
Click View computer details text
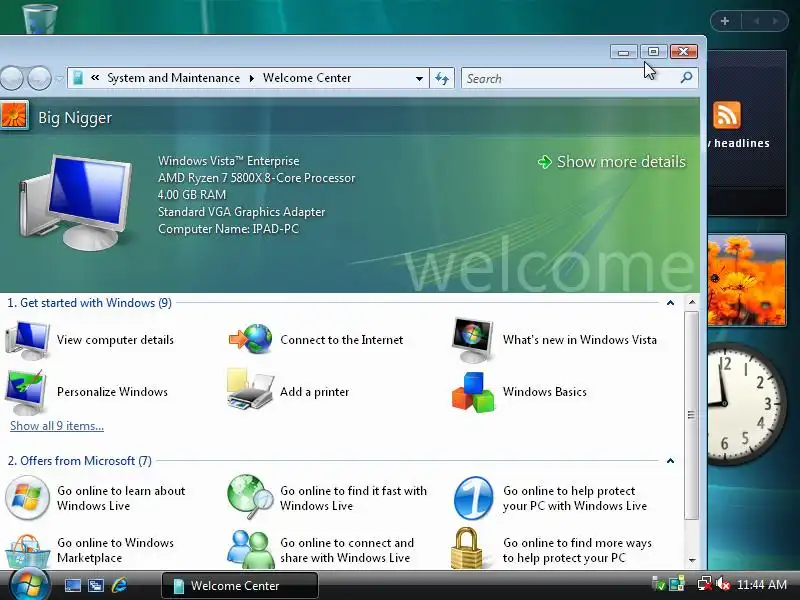[x=115, y=340]
